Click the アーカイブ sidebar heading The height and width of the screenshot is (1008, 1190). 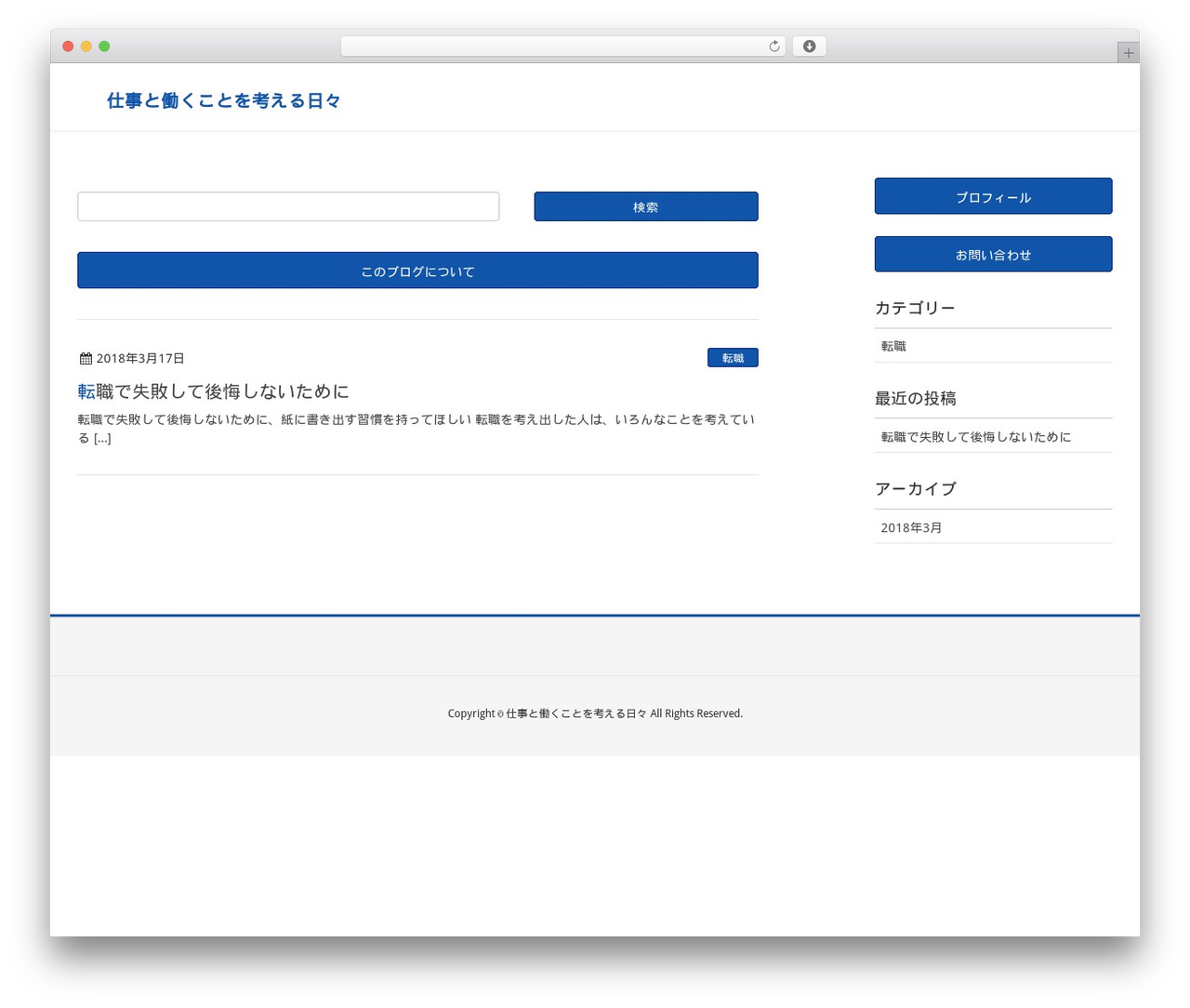[915, 489]
